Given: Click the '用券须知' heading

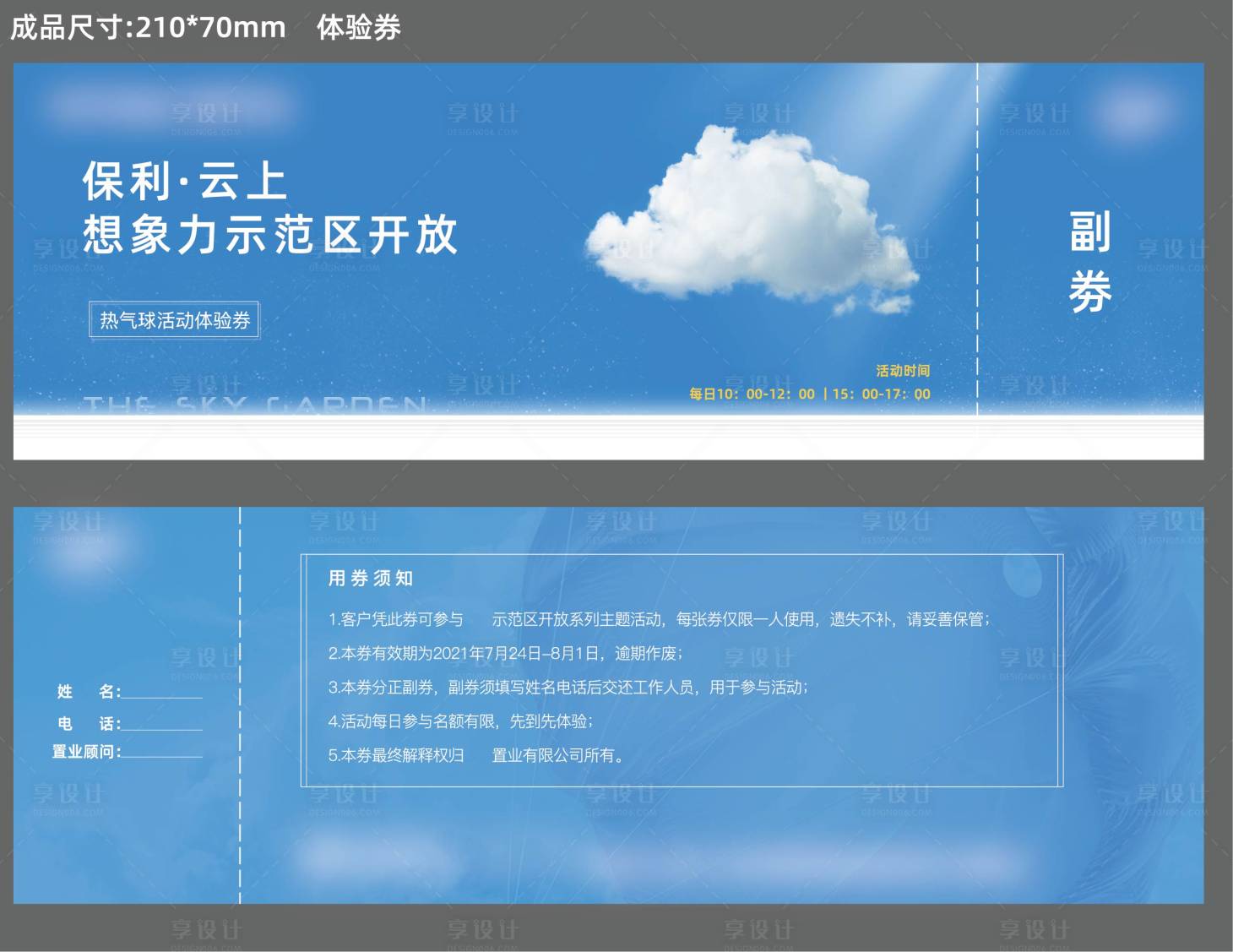Looking at the screenshot, I should [371, 579].
